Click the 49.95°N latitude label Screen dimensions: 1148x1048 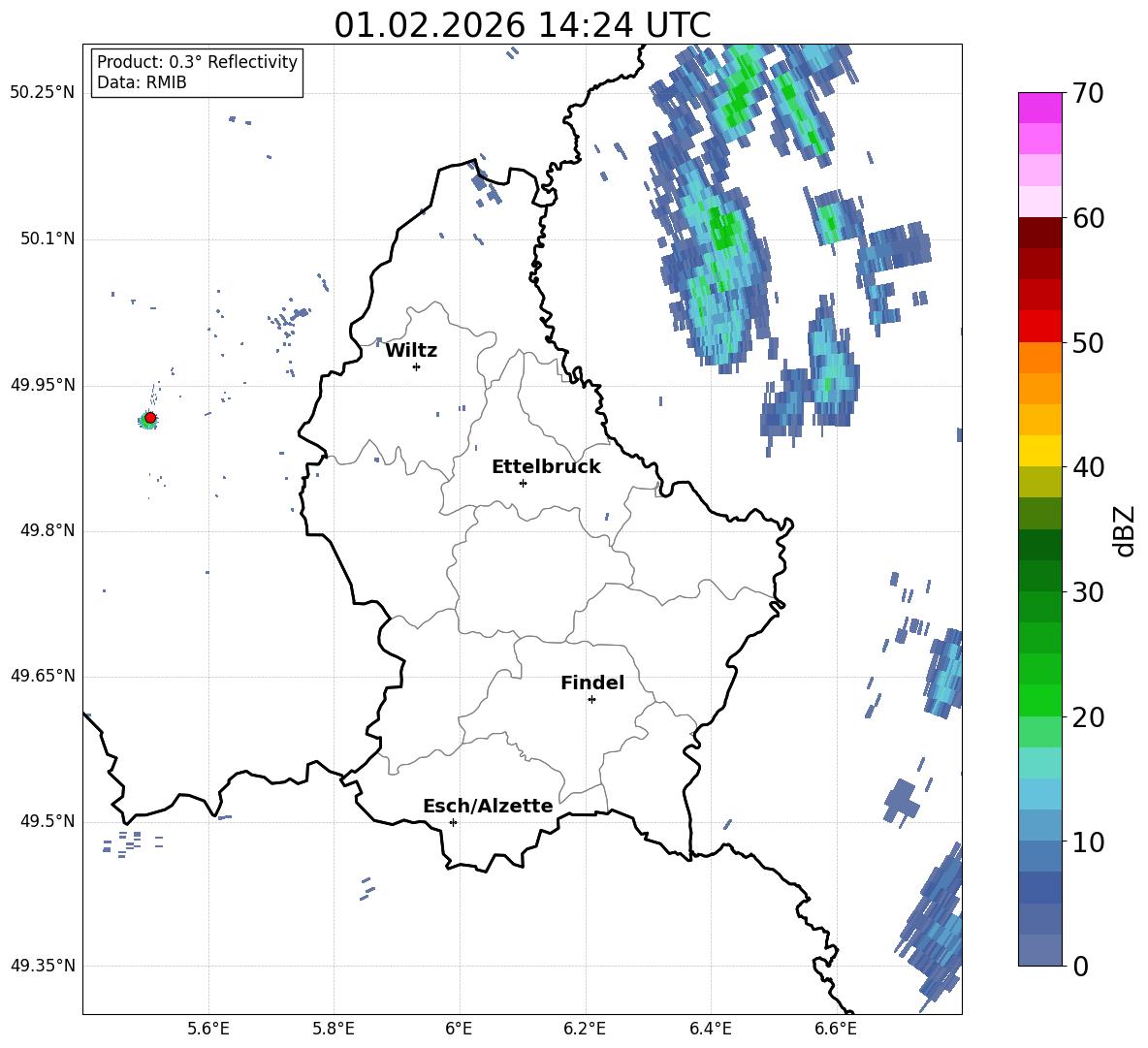(43, 386)
